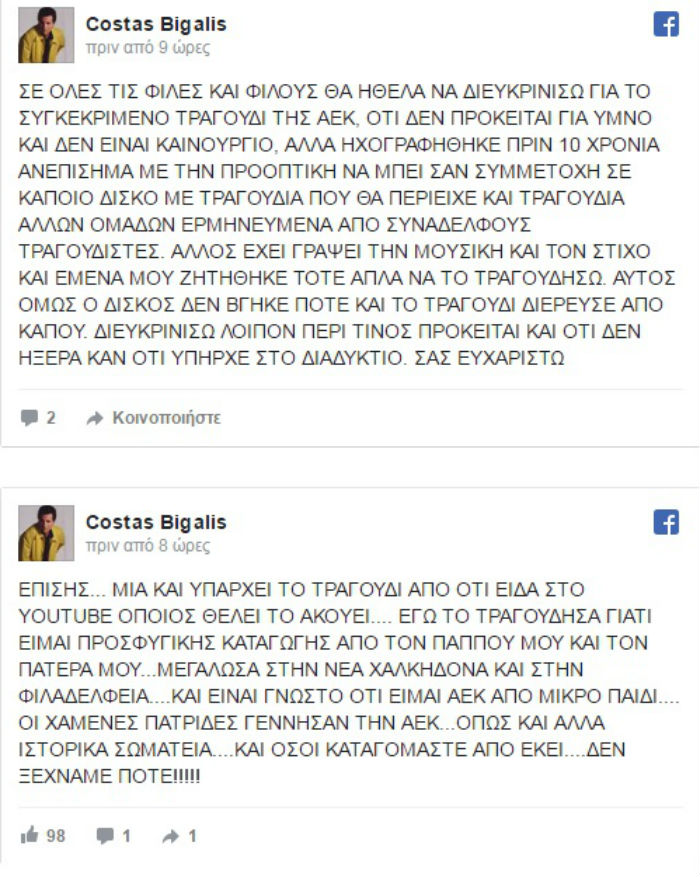Open Costas Bigalis name link, first post
This screenshot has width=700, height=877.
click(156, 24)
